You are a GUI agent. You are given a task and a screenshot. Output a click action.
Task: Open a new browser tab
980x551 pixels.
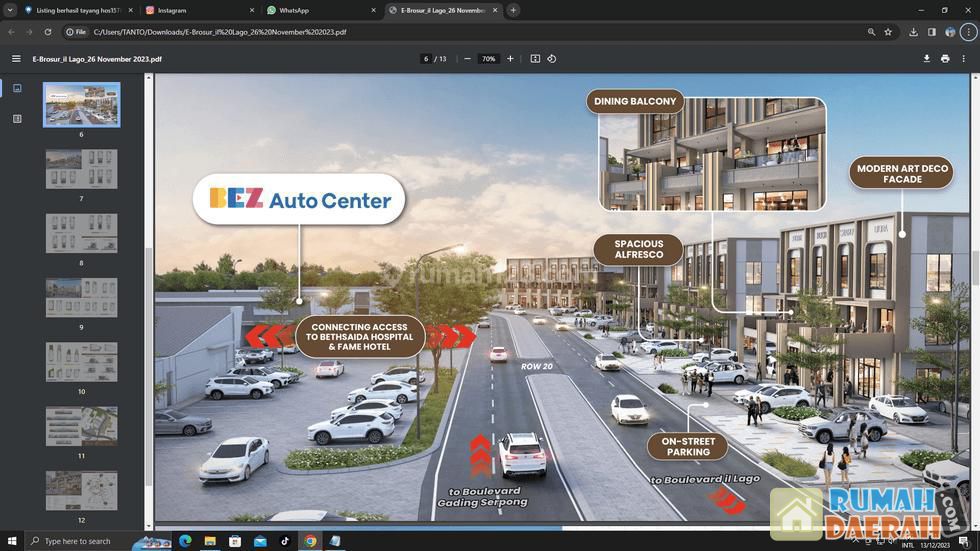point(513,10)
